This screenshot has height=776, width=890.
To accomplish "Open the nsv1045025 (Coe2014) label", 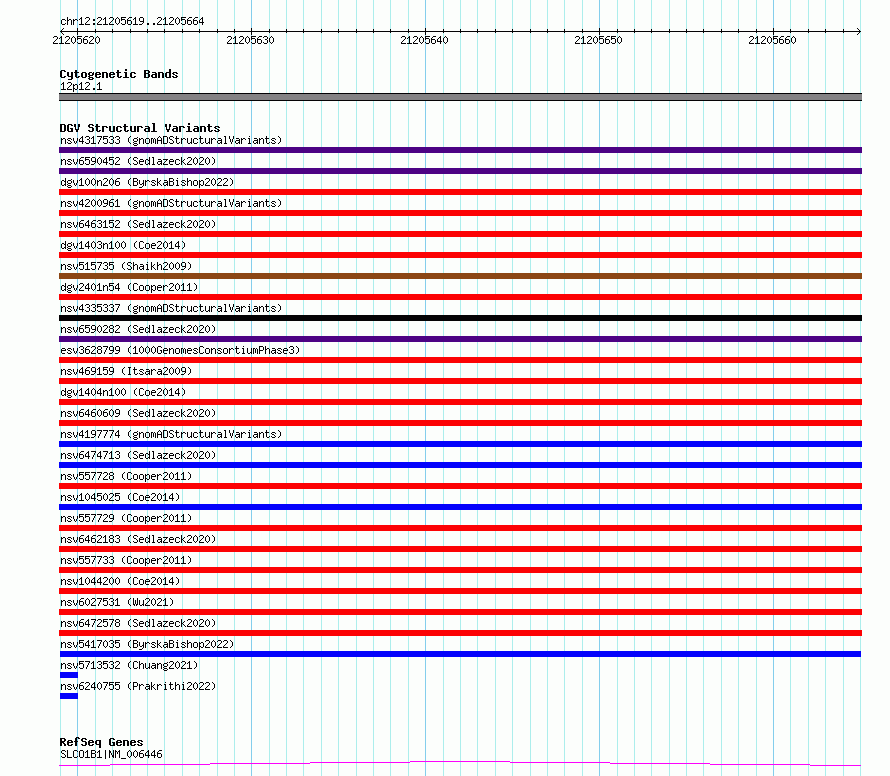I will [x=120, y=497].
